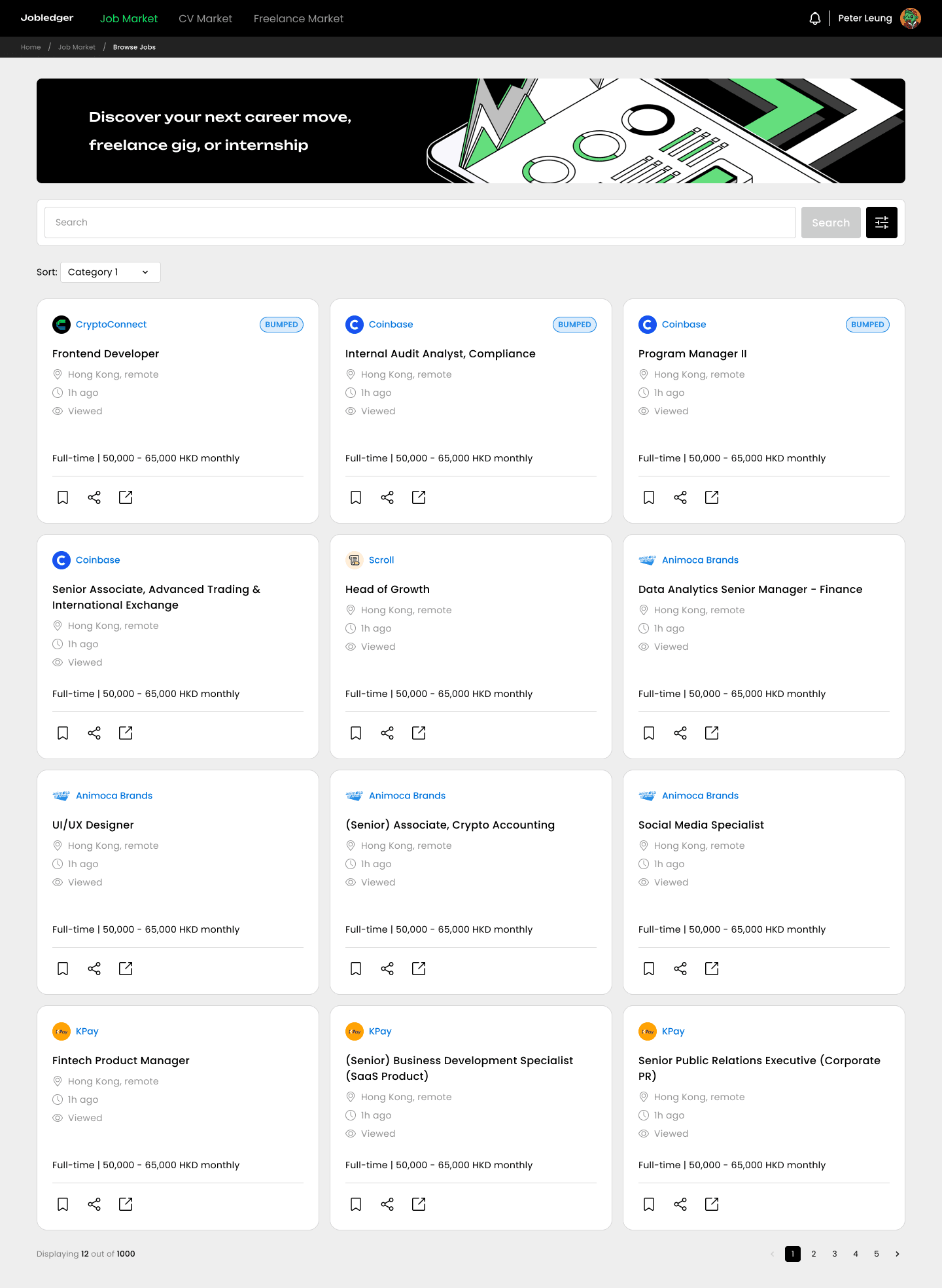The width and height of the screenshot is (942, 1288).
Task: Open the CryptoConnect company link
Action: coord(111,325)
